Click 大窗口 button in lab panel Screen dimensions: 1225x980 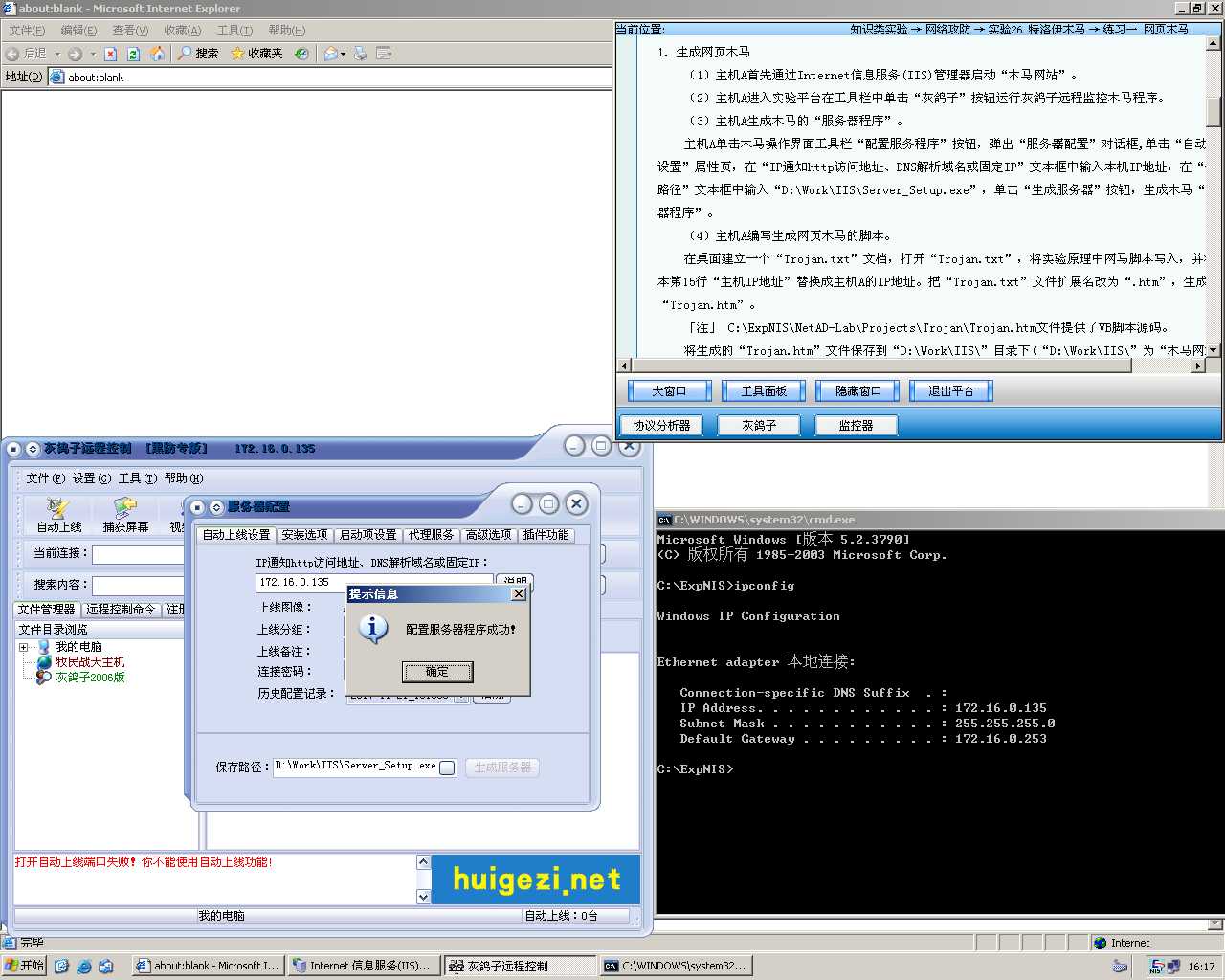click(x=669, y=390)
